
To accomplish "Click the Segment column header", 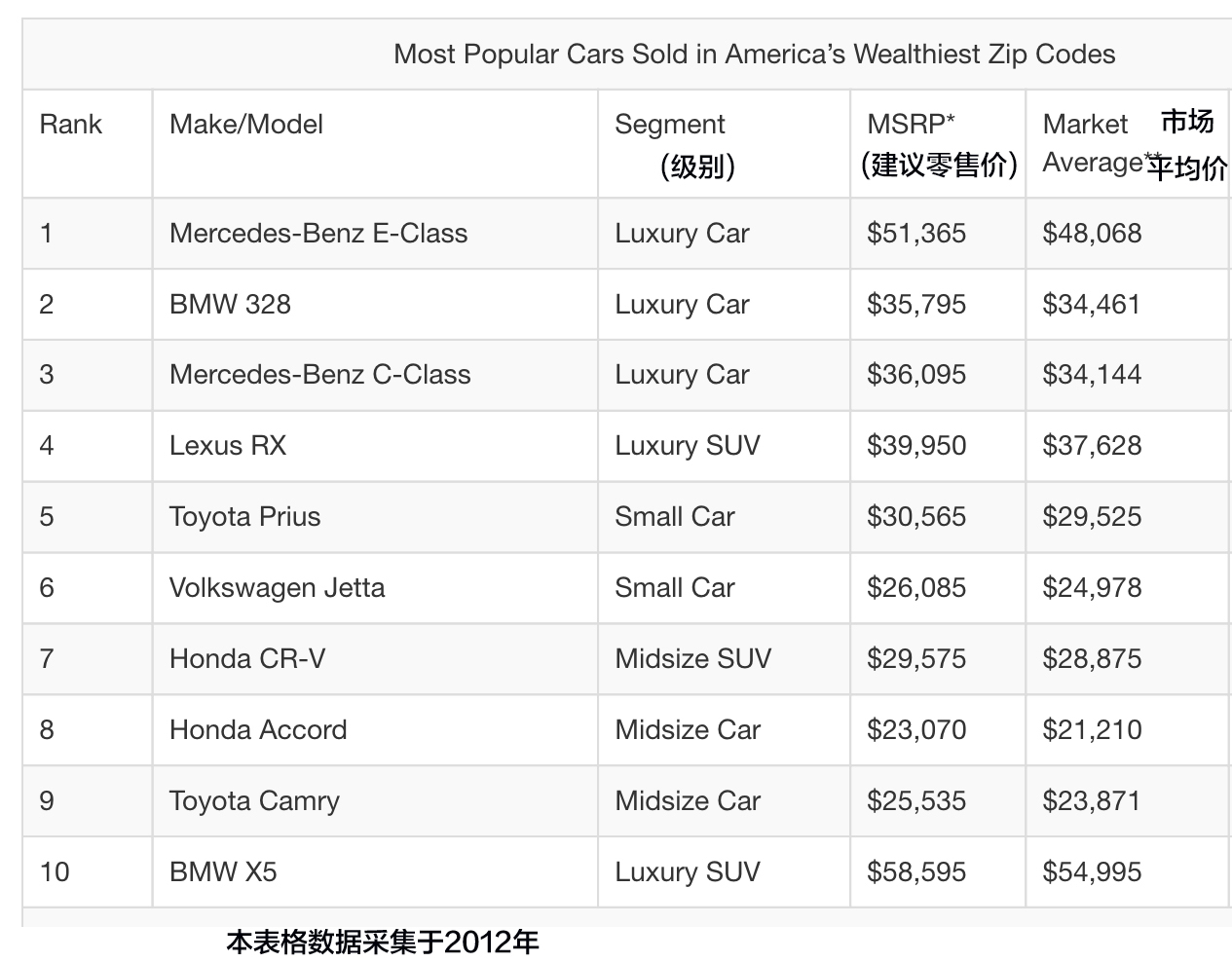I will pyautogui.click(x=670, y=125).
